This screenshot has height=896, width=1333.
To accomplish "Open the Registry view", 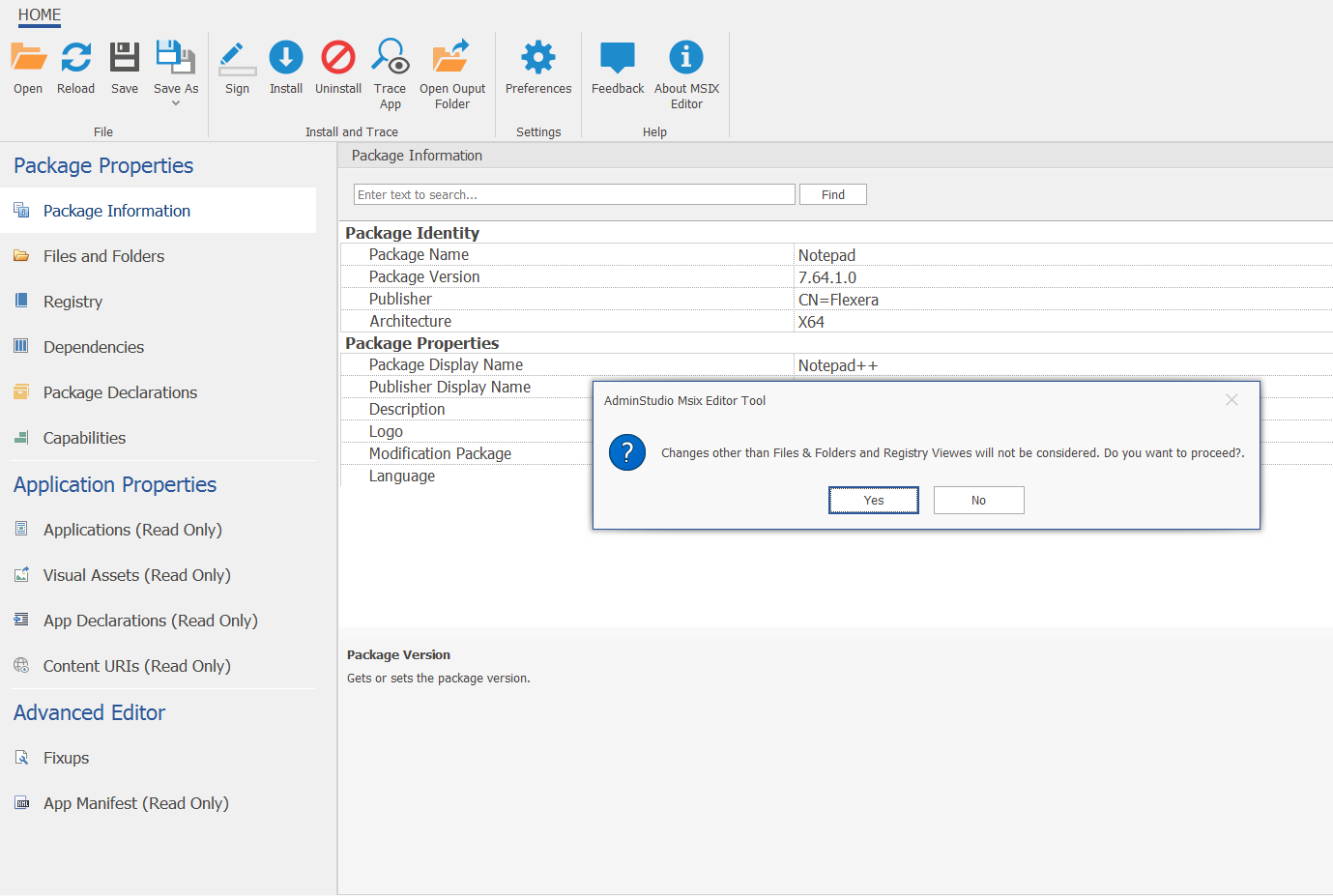I will [x=72, y=302].
